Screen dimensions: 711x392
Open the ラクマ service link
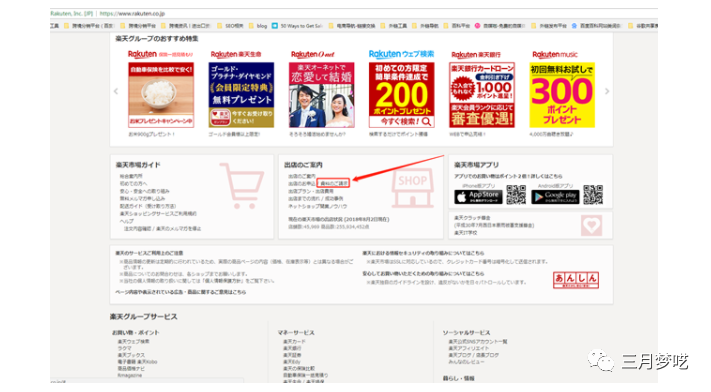click(124, 348)
